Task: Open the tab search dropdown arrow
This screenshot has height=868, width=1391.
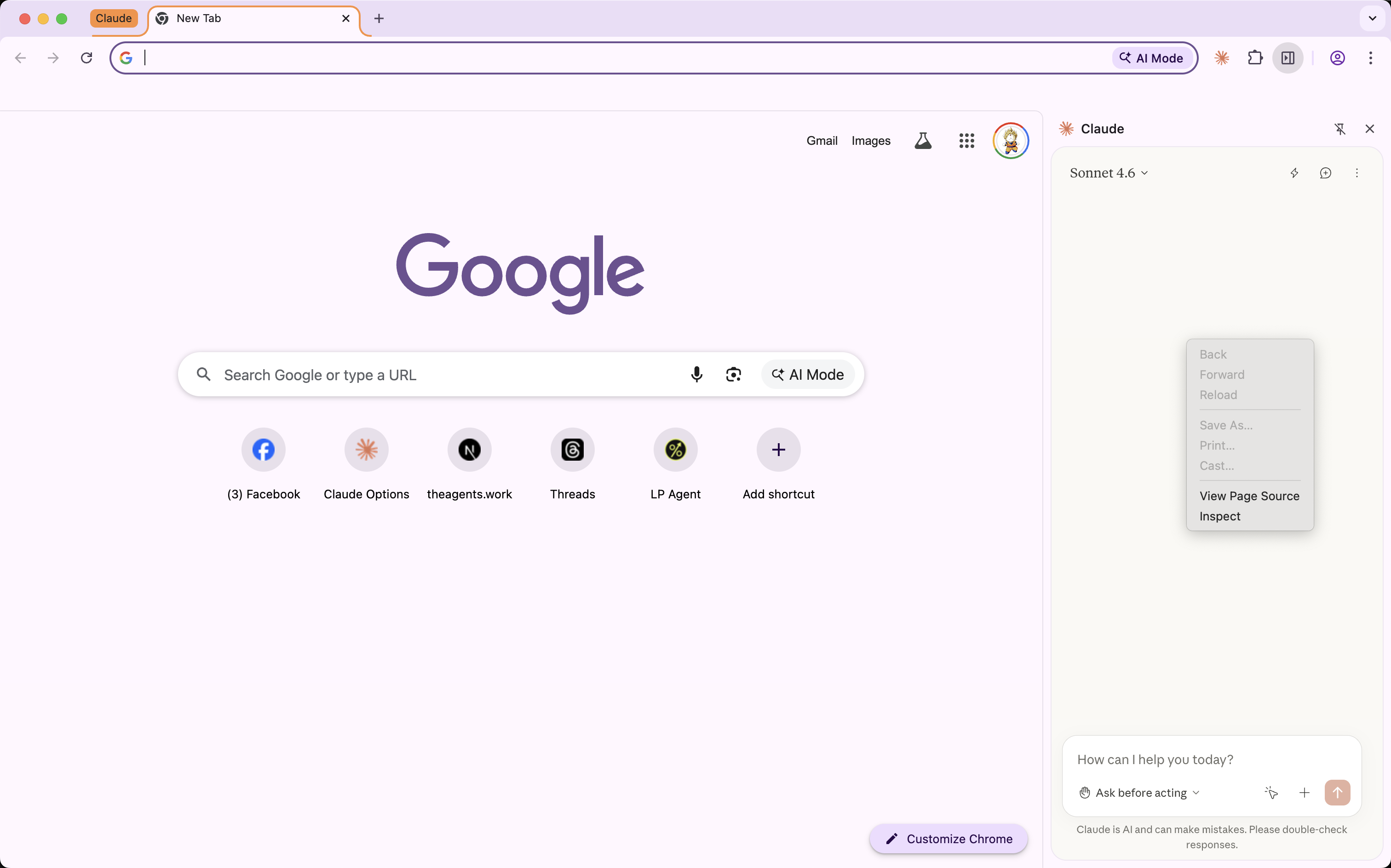Action: coord(1372,18)
